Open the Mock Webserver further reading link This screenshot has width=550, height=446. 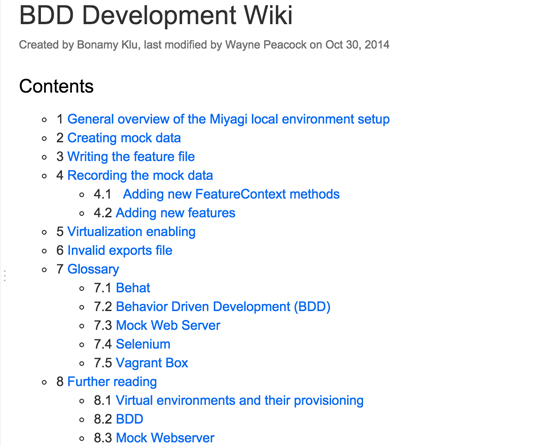tap(165, 438)
